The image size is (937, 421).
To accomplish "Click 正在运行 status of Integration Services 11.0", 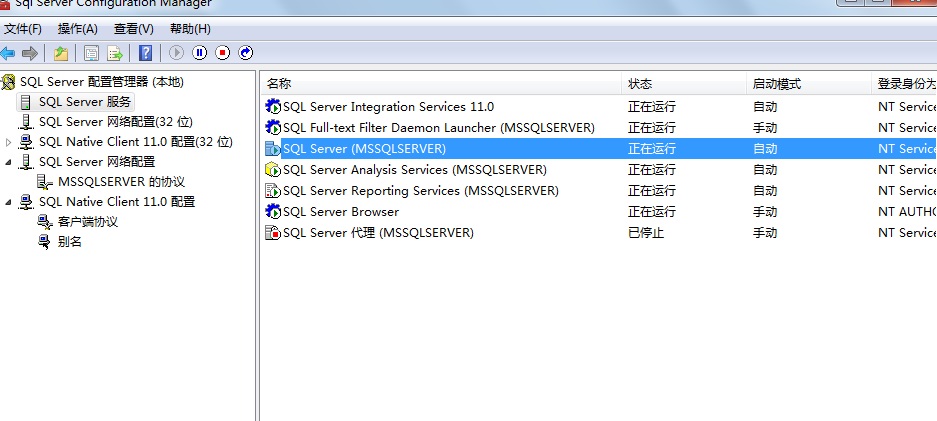I will 652,107.
